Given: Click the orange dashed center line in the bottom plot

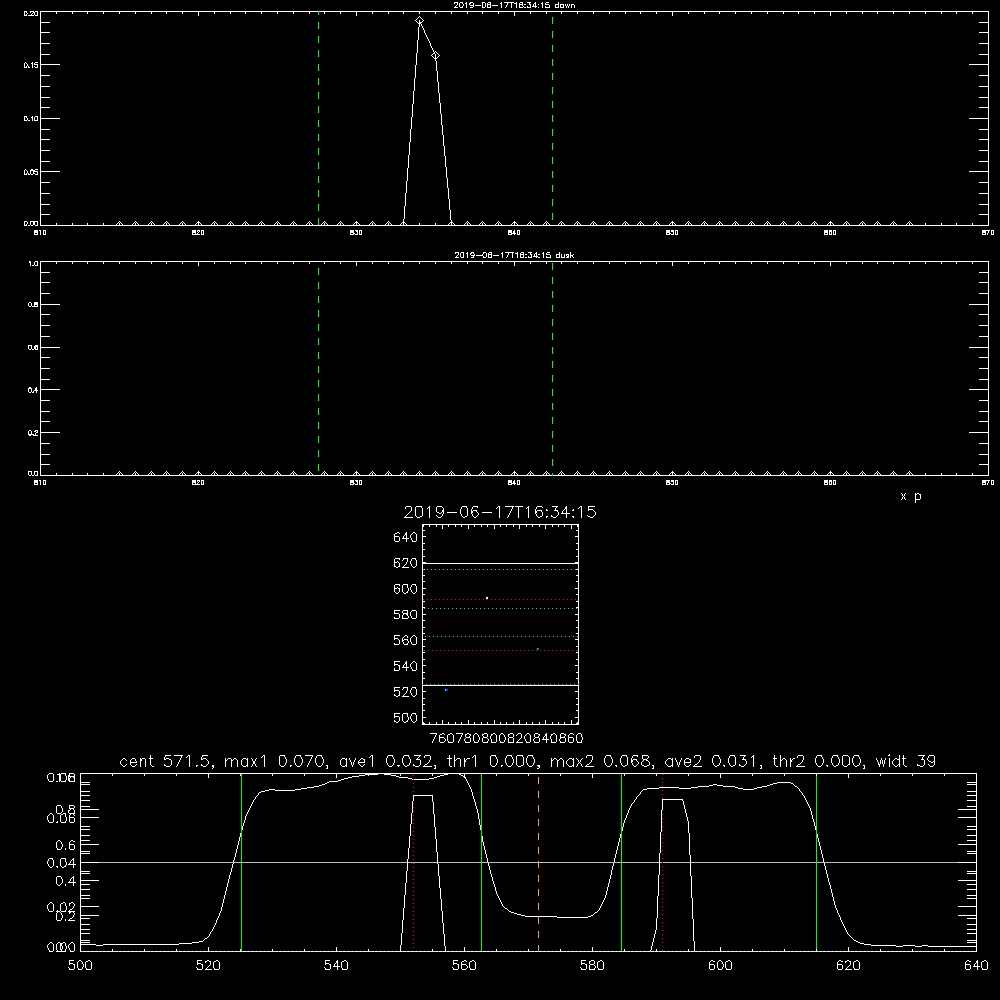Looking at the screenshot, I should tap(538, 862).
